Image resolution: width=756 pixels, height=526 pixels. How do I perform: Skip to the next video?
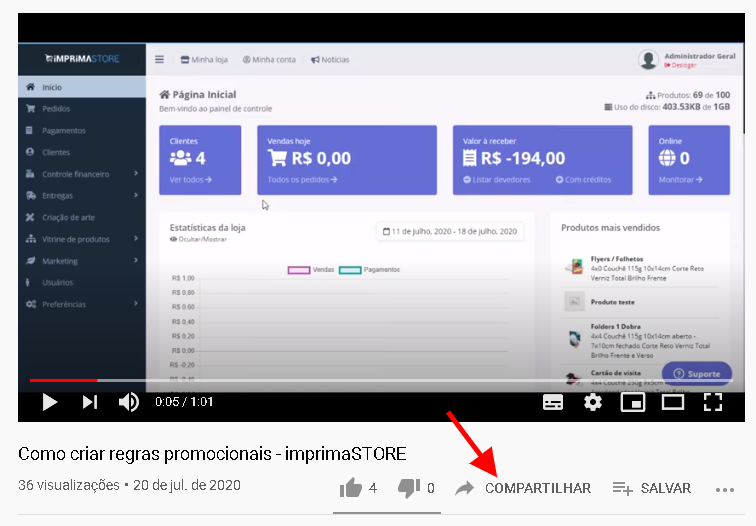coord(90,402)
